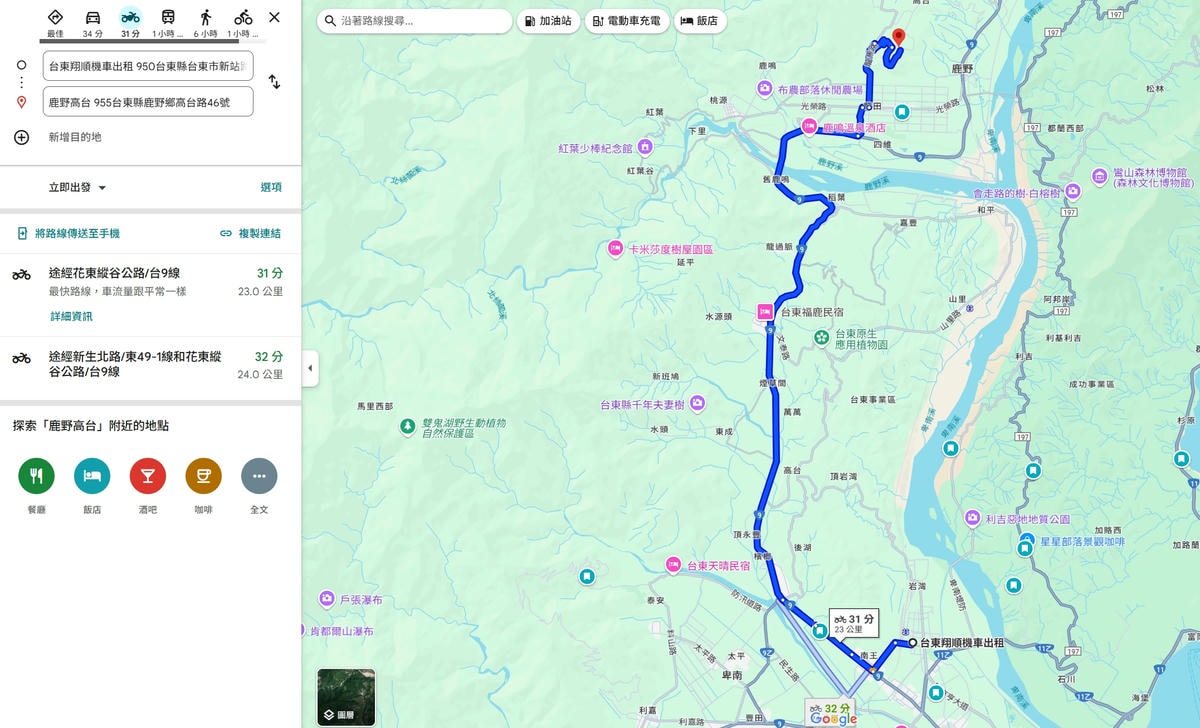The image size is (1200, 728).
Task: Switch to public transit travel mode
Action: [168, 22]
